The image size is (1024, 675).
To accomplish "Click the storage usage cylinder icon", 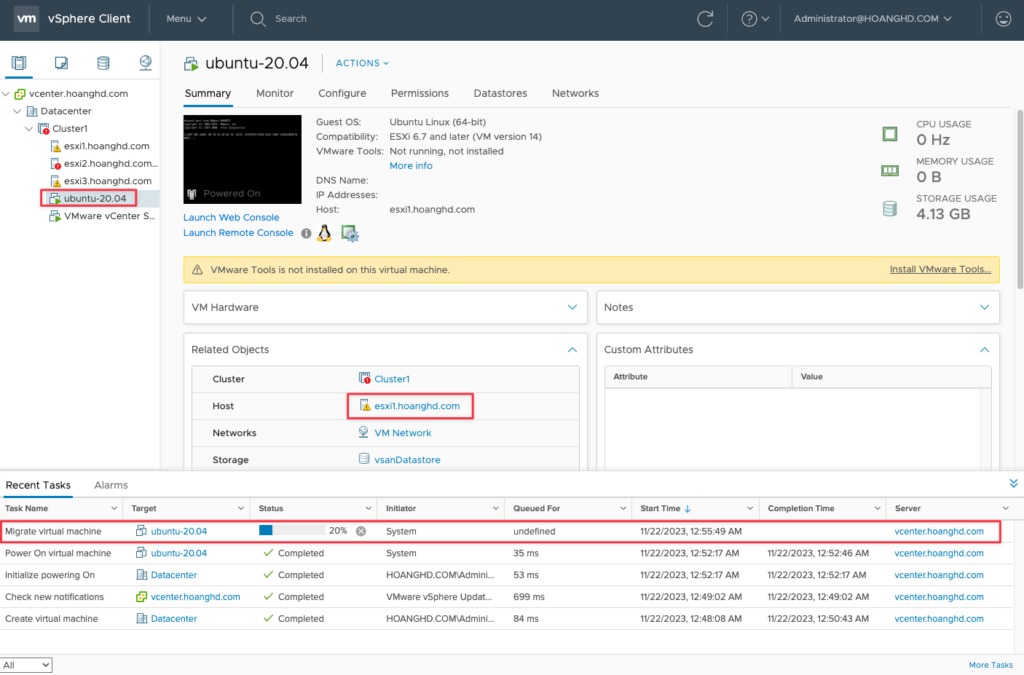I will coord(889,209).
